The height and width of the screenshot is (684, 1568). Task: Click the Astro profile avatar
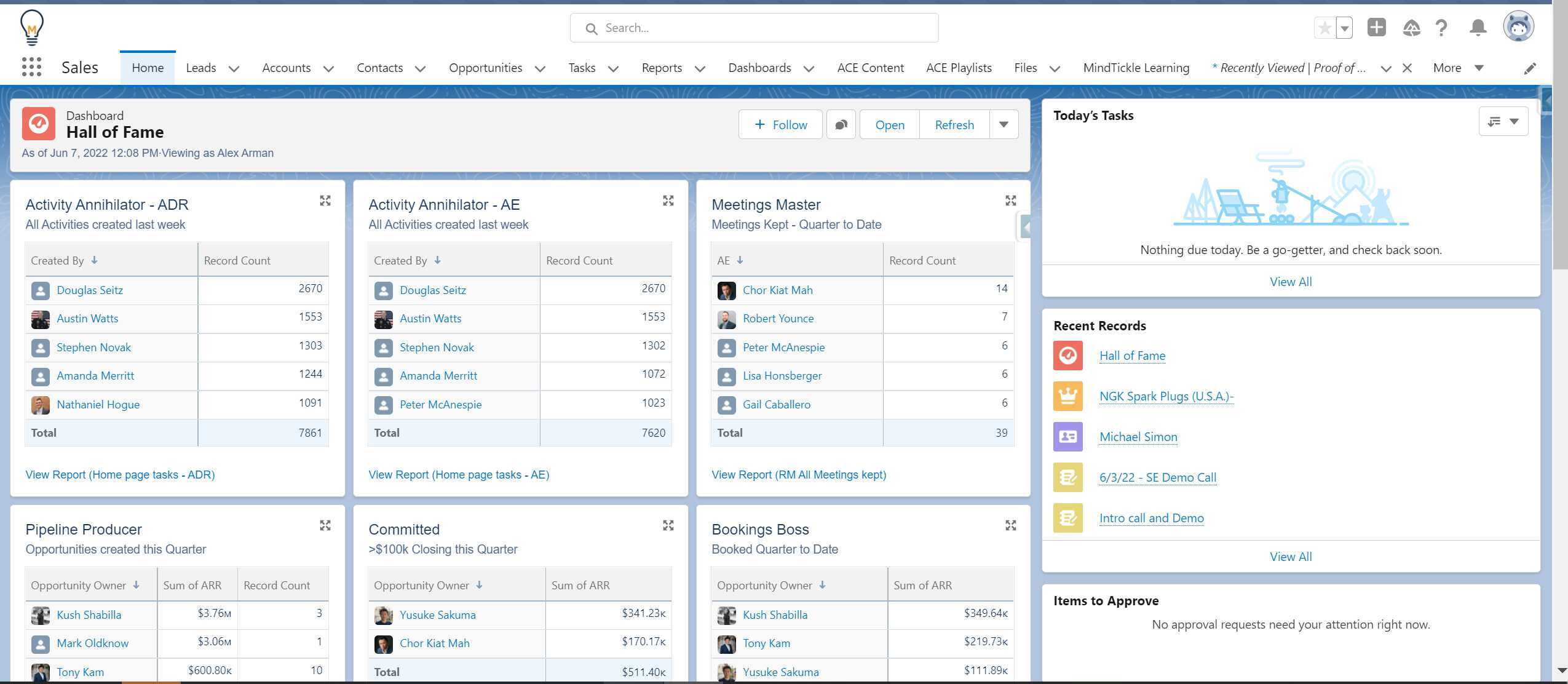coord(1518,26)
